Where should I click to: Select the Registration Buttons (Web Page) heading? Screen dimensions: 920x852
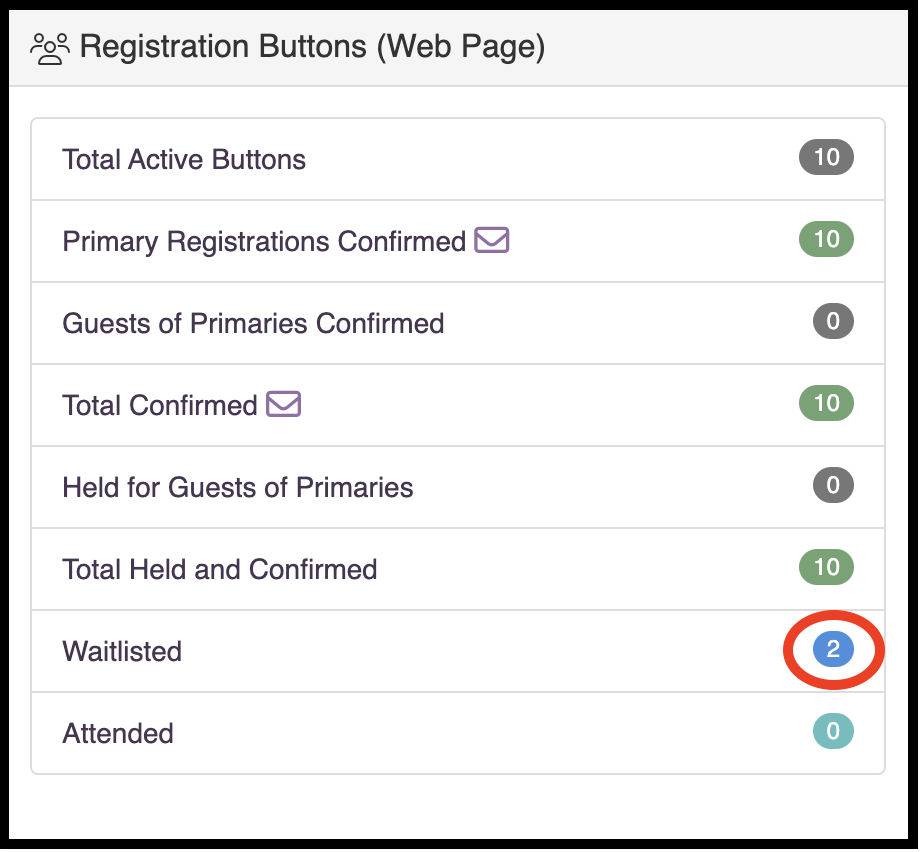(312, 47)
